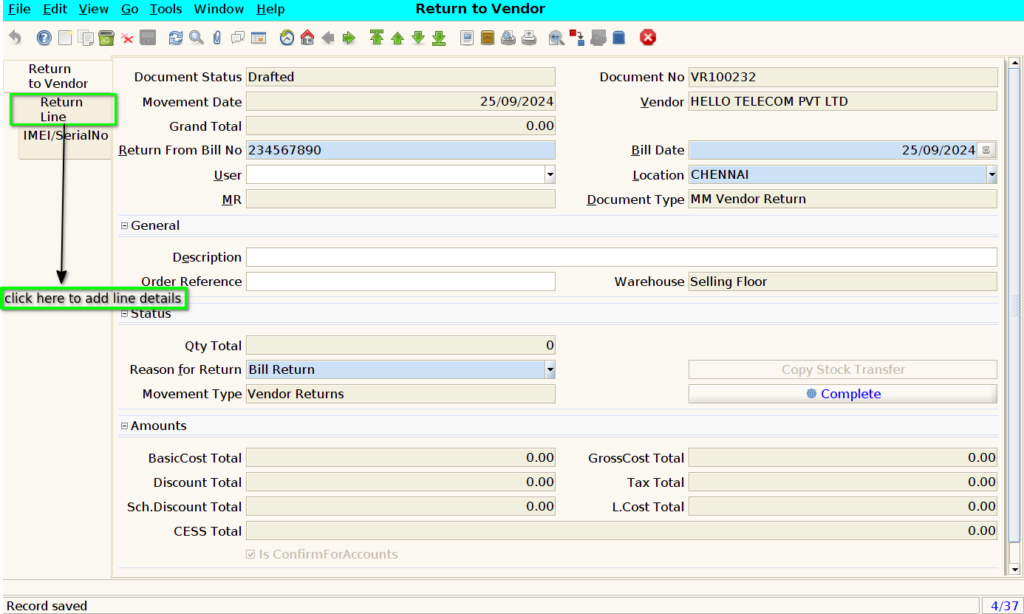Click the red Exit window icon

648,38
